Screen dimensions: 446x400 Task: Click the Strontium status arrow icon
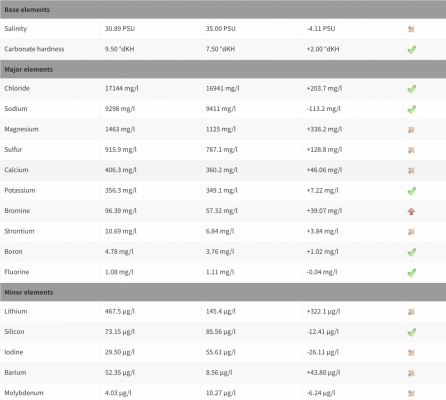(411, 232)
